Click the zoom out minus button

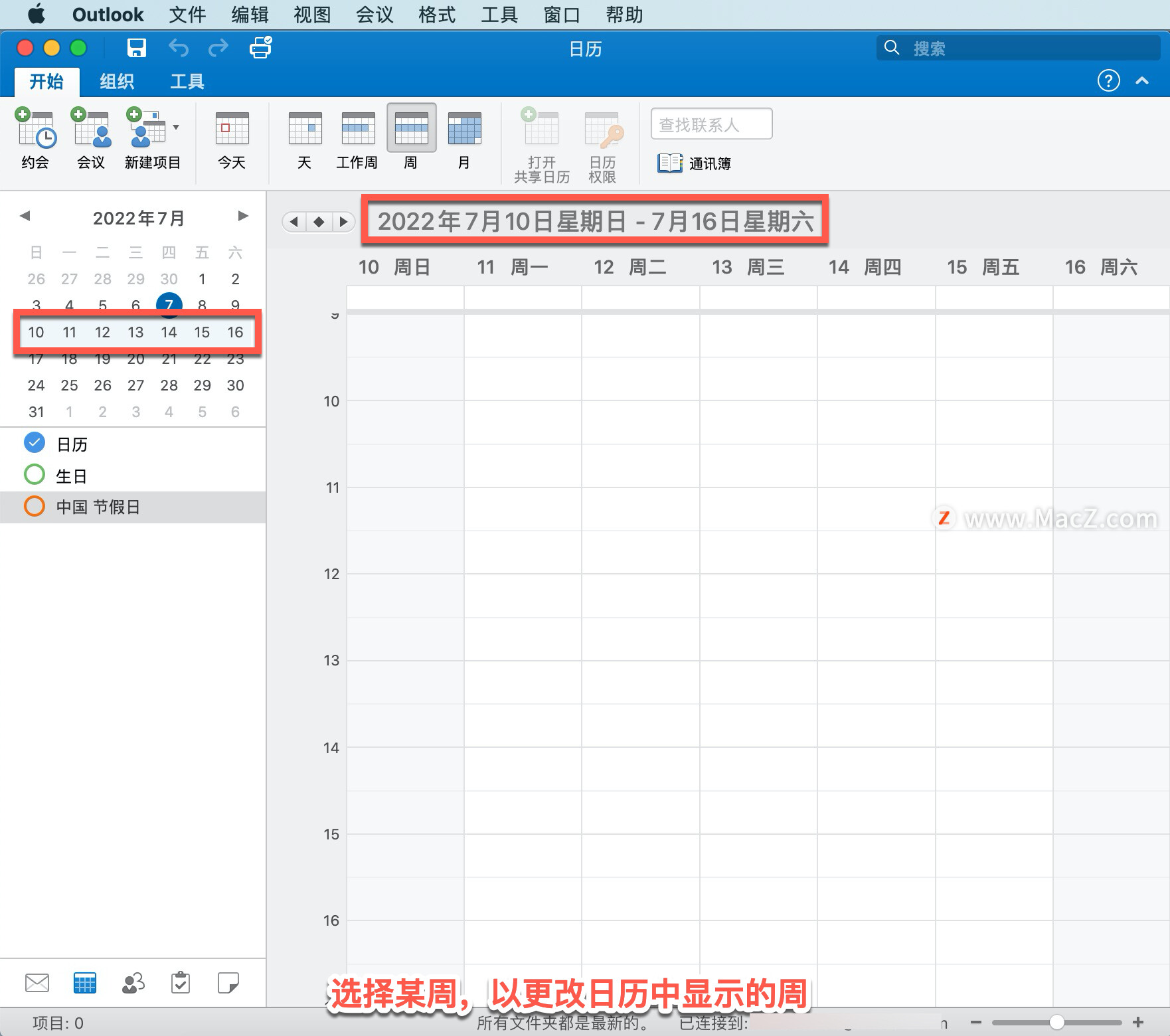[975, 1022]
